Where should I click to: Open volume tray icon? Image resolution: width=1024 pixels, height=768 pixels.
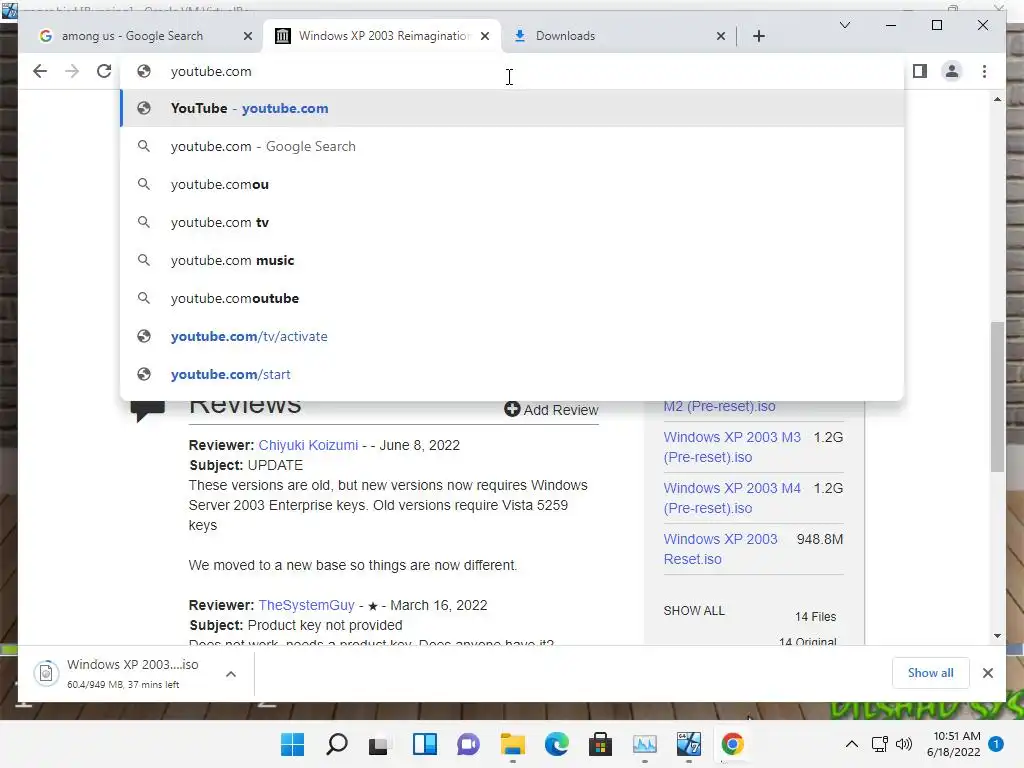[x=904, y=744]
